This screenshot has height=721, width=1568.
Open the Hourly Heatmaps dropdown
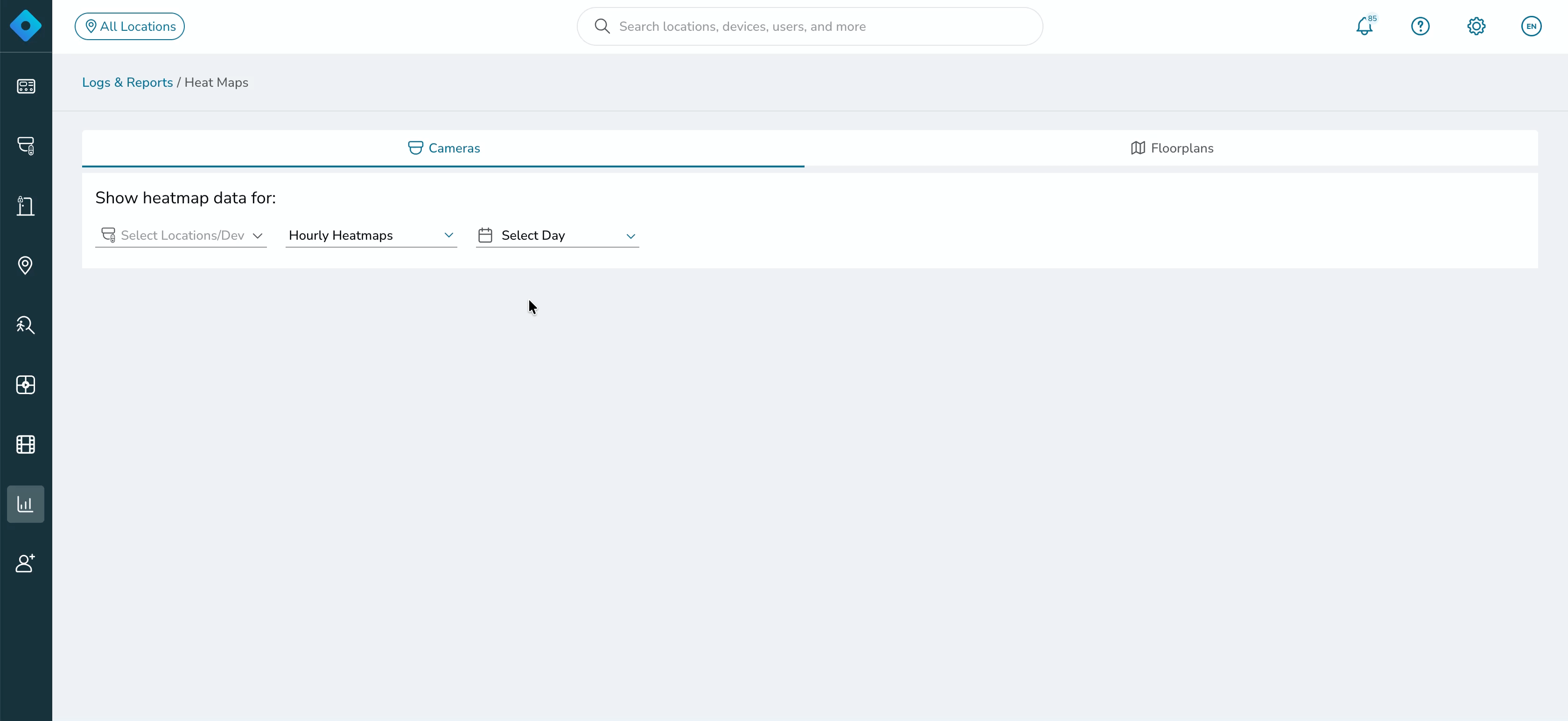[x=371, y=236]
